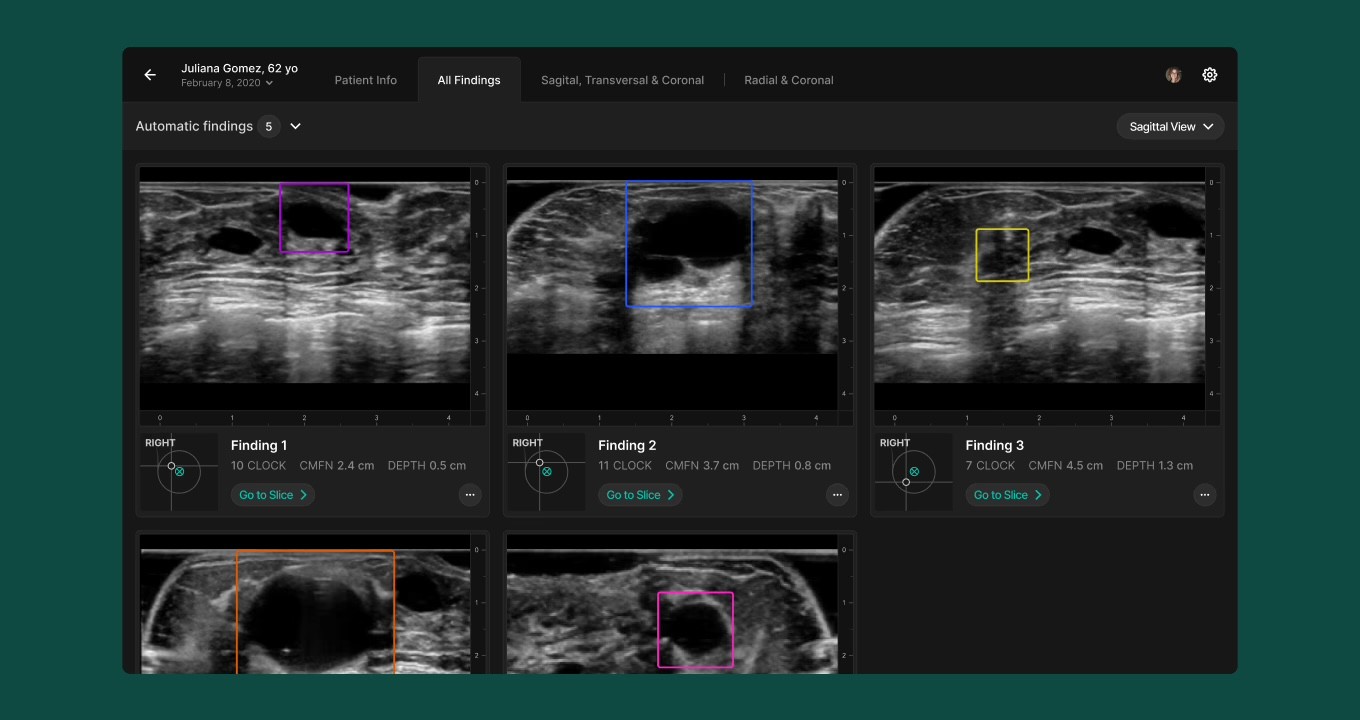
Task: Click the Finding 1 ultrasound image
Action: click(305, 289)
